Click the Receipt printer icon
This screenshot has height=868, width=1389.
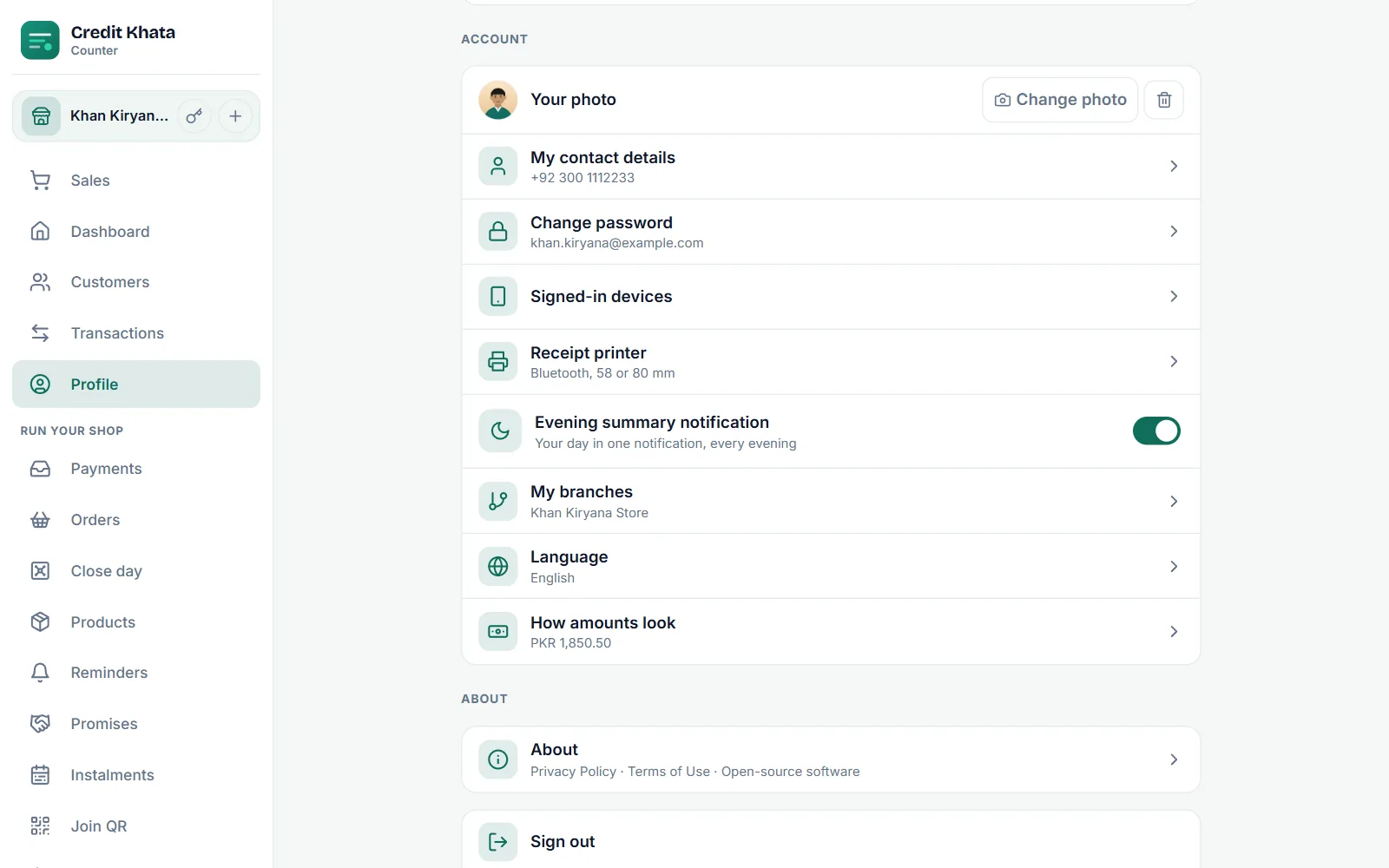click(498, 362)
